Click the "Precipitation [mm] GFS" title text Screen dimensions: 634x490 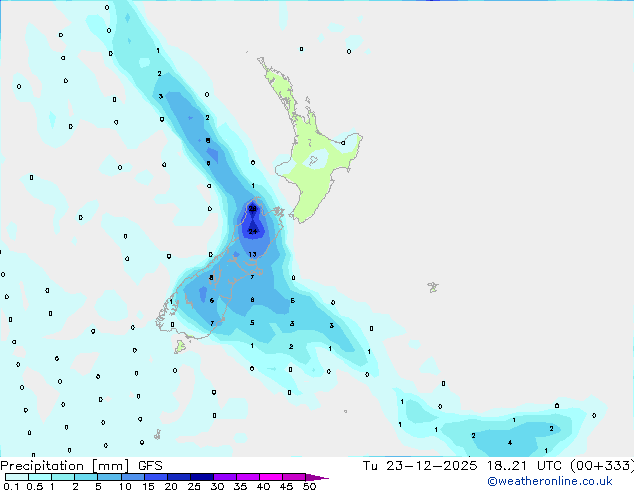click(81, 466)
